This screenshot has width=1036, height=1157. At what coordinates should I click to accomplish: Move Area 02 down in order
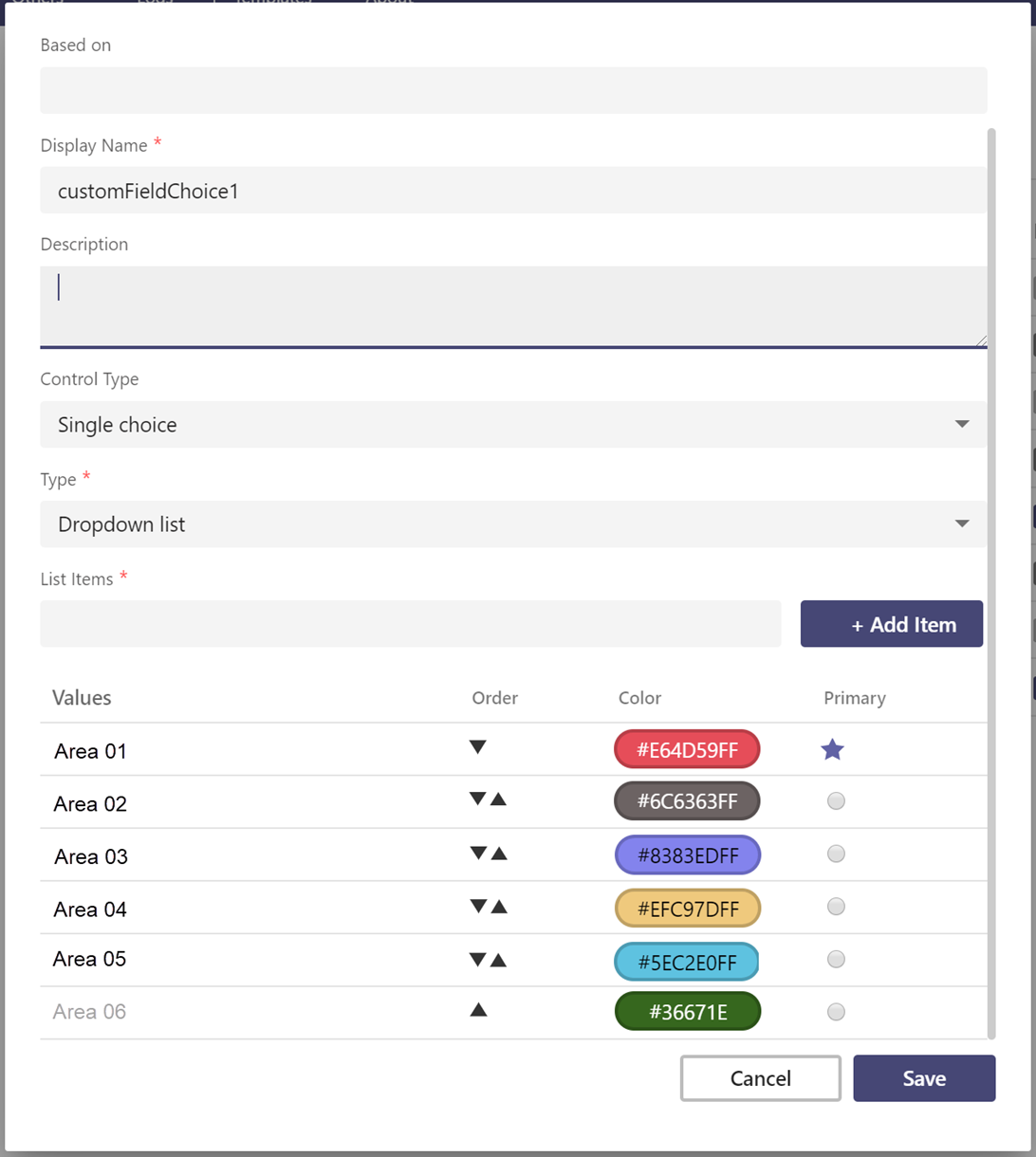(x=478, y=799)
